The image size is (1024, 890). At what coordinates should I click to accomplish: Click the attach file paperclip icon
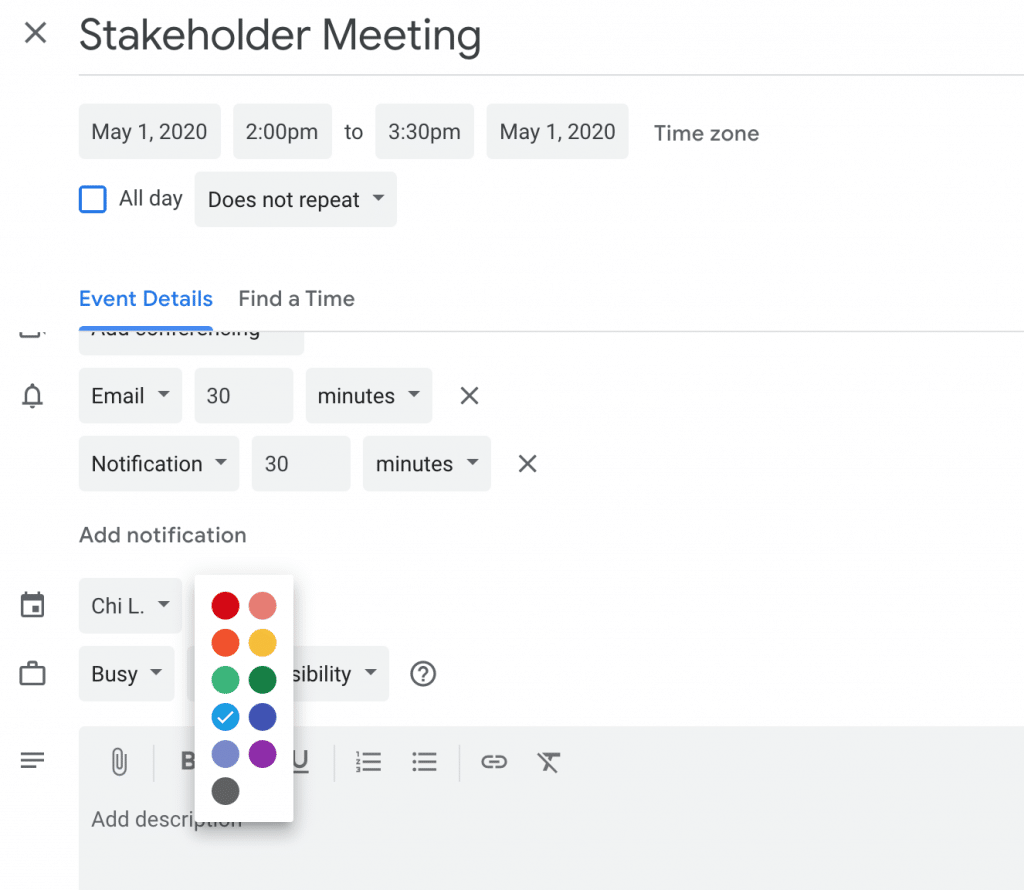pos(118,762)
